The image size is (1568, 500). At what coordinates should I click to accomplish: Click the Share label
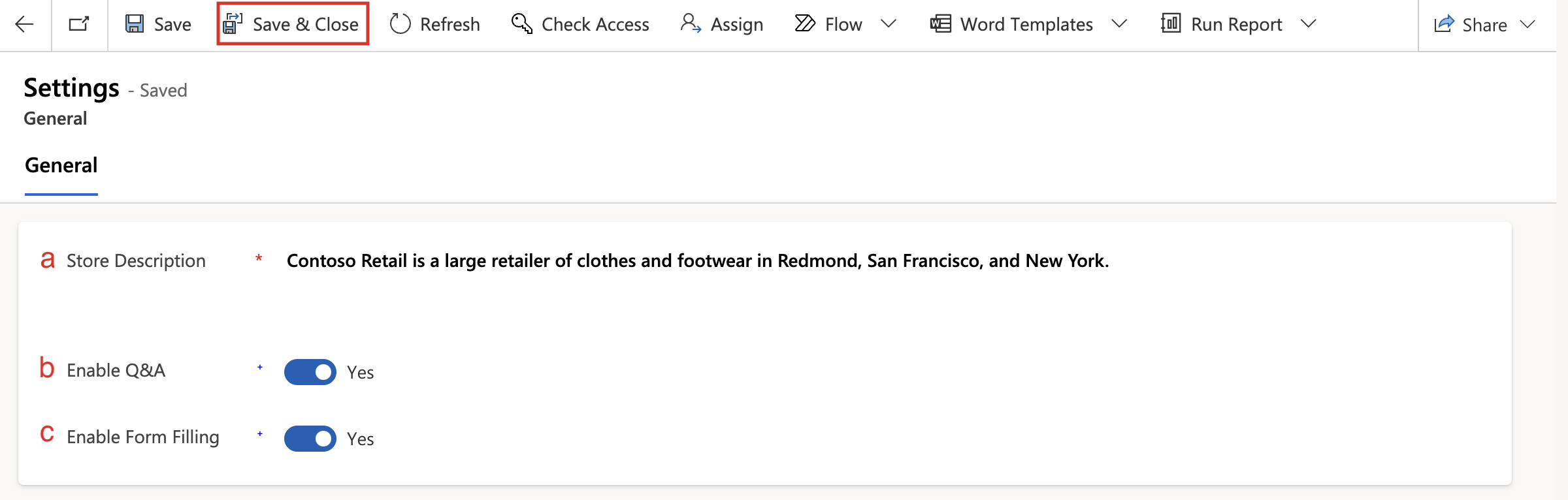click(1484, 25)
